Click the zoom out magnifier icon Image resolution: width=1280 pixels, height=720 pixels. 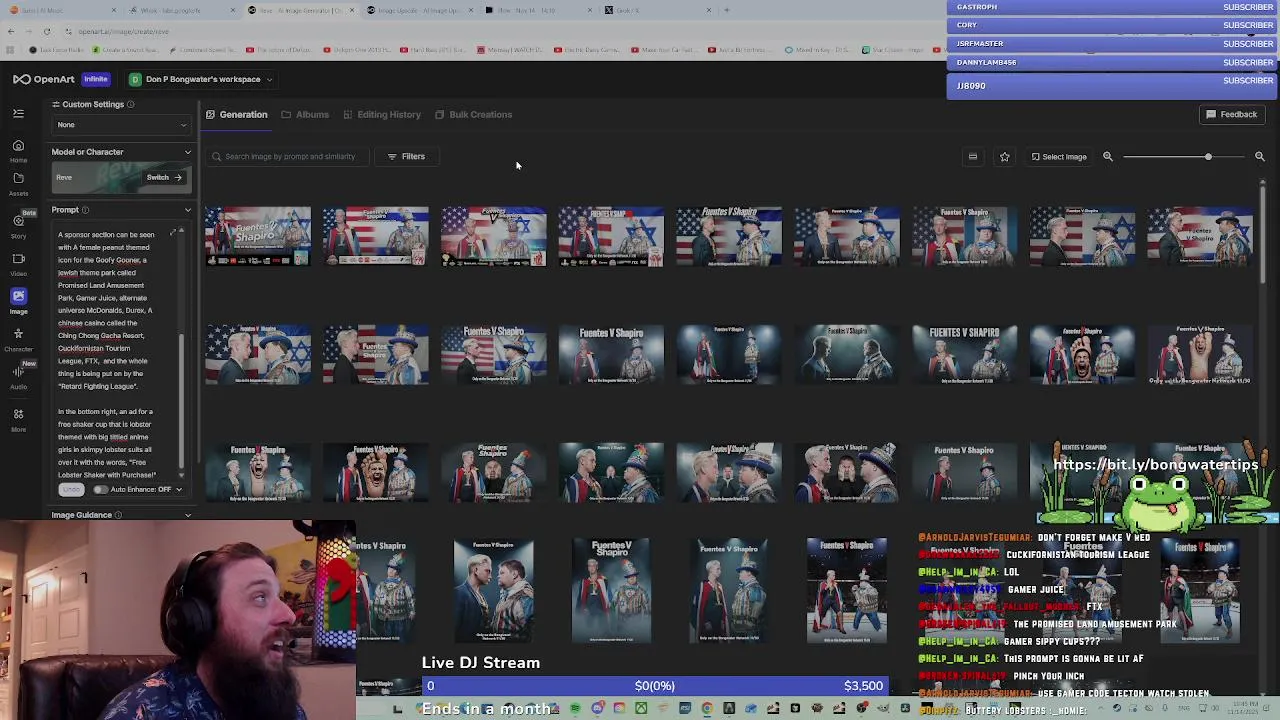coord(1107,157)
